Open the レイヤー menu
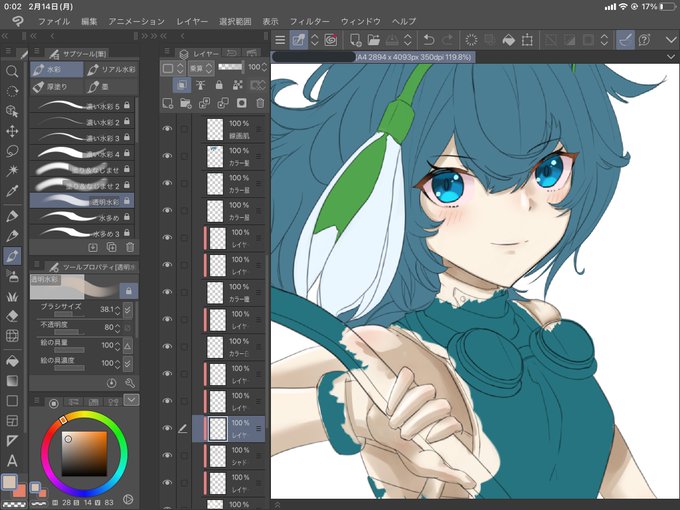The image size is (680, 510). point(192,21)
